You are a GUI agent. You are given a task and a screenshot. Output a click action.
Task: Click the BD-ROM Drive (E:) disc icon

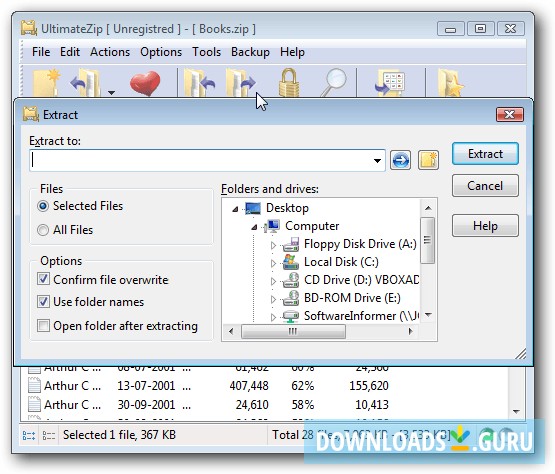[291, 298]
